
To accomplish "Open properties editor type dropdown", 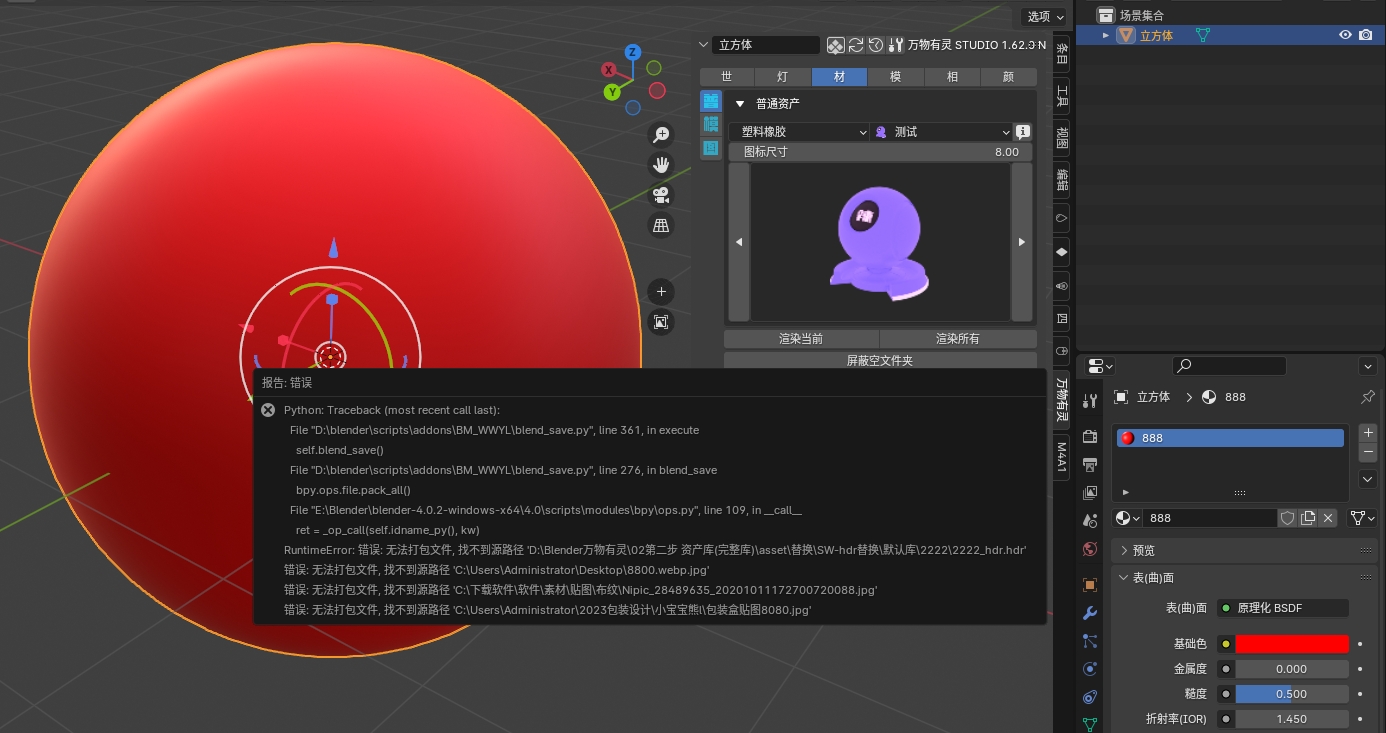I will [1101, 366].
